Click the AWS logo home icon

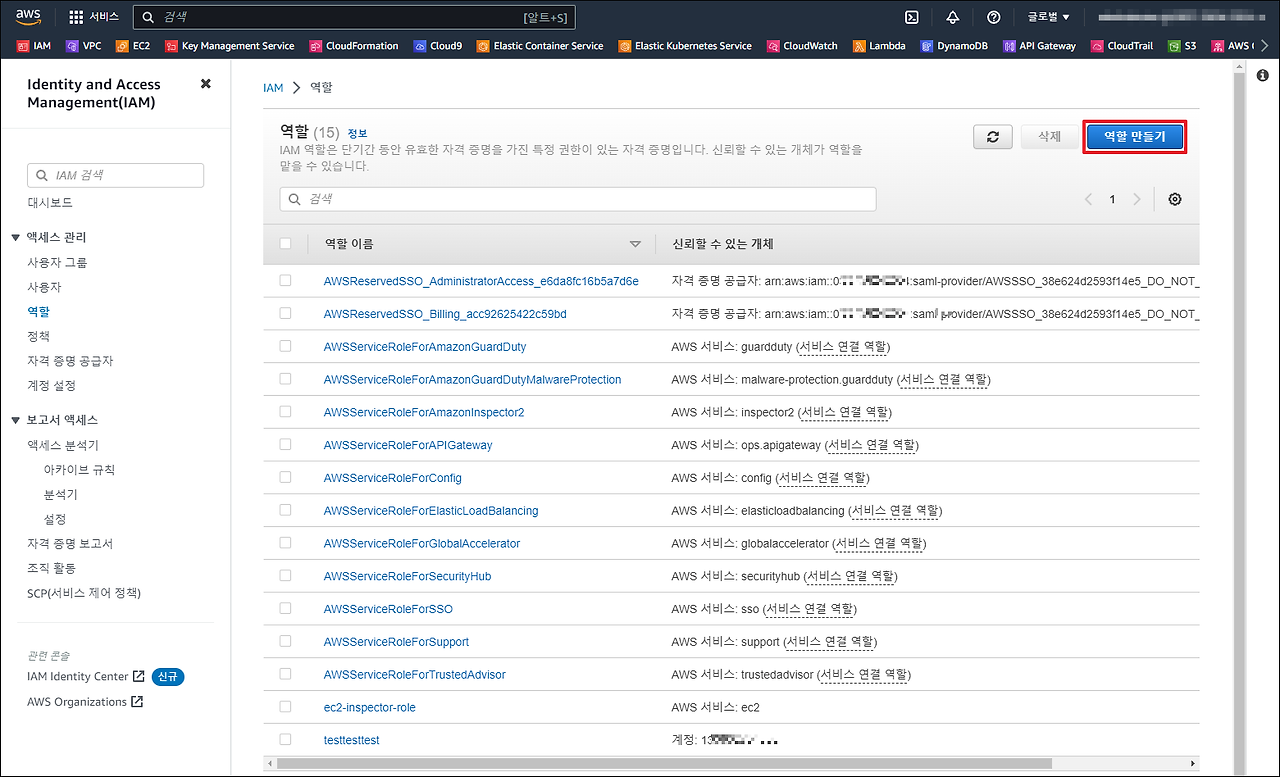27,16
